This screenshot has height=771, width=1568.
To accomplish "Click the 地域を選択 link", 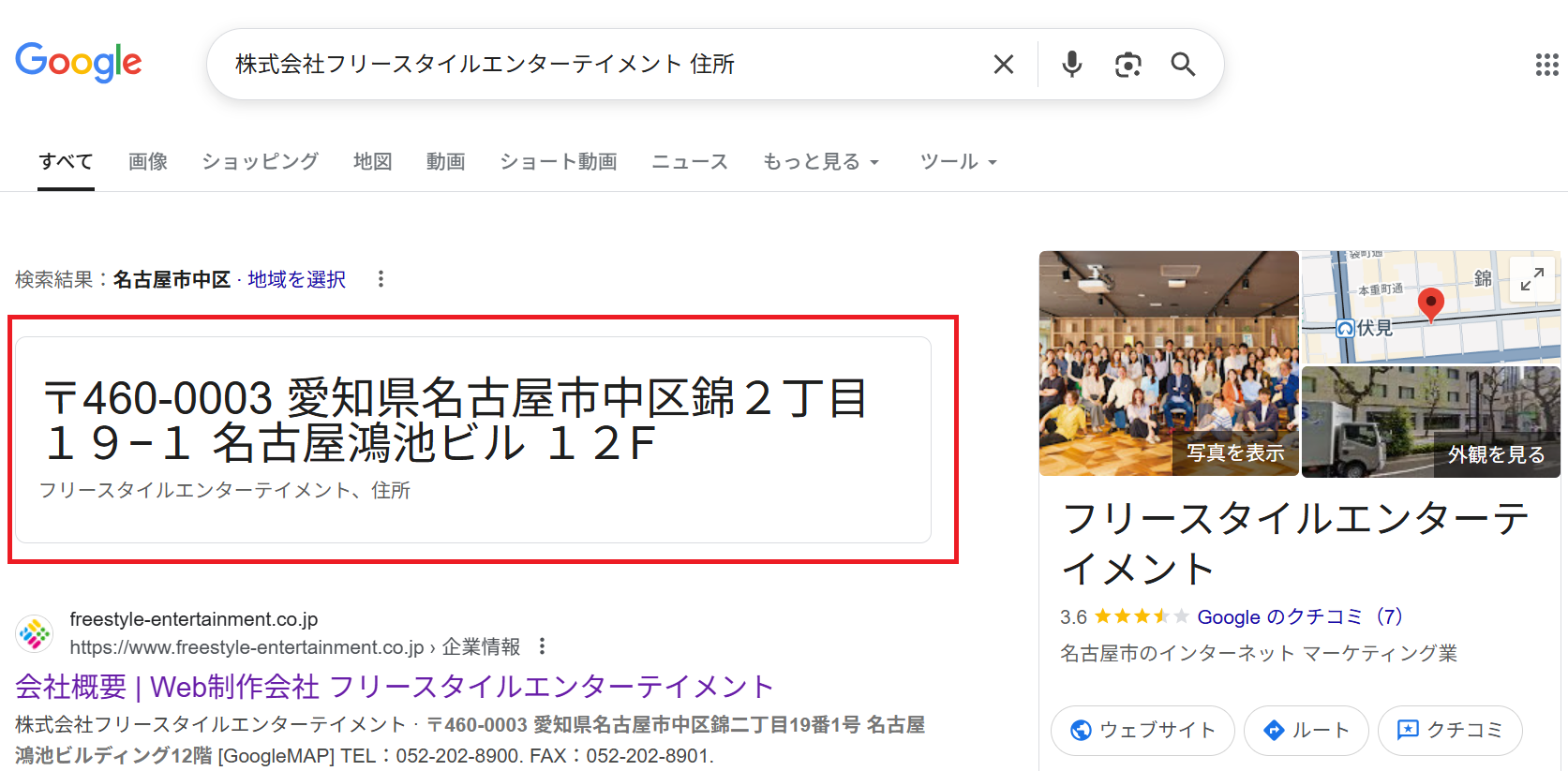I will (x=296, y=279).
